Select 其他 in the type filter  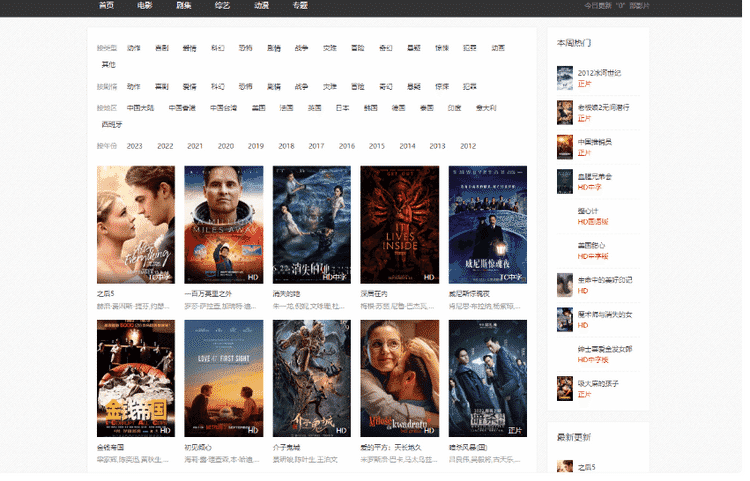point(108,64)
